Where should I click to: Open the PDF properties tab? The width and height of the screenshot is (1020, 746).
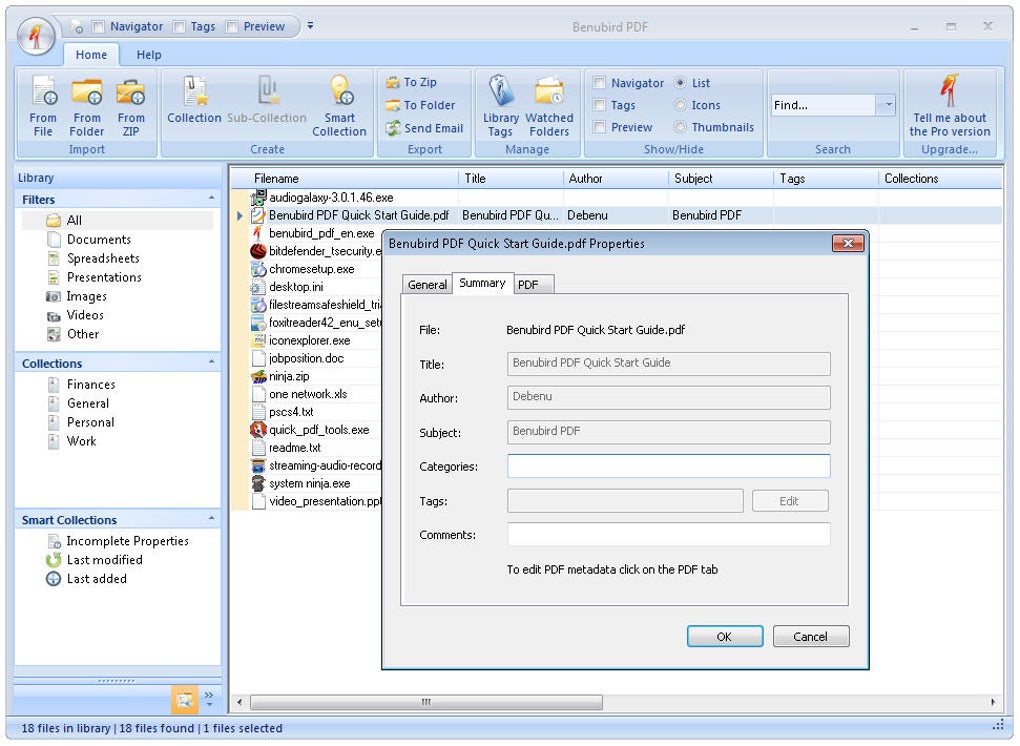[534, 285]
